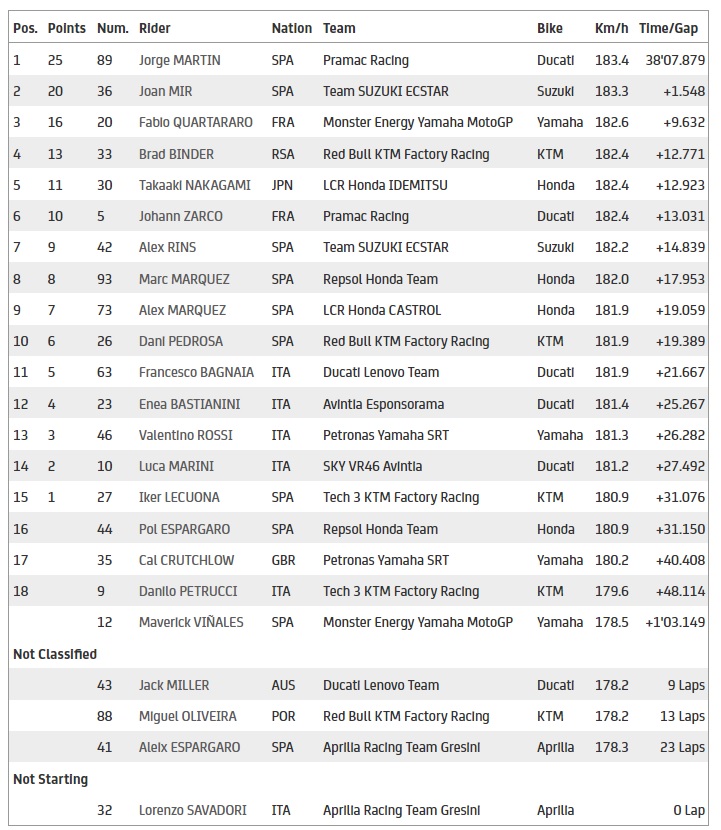Click the Km/h column header
721x830 pixels.
[611, 29]
